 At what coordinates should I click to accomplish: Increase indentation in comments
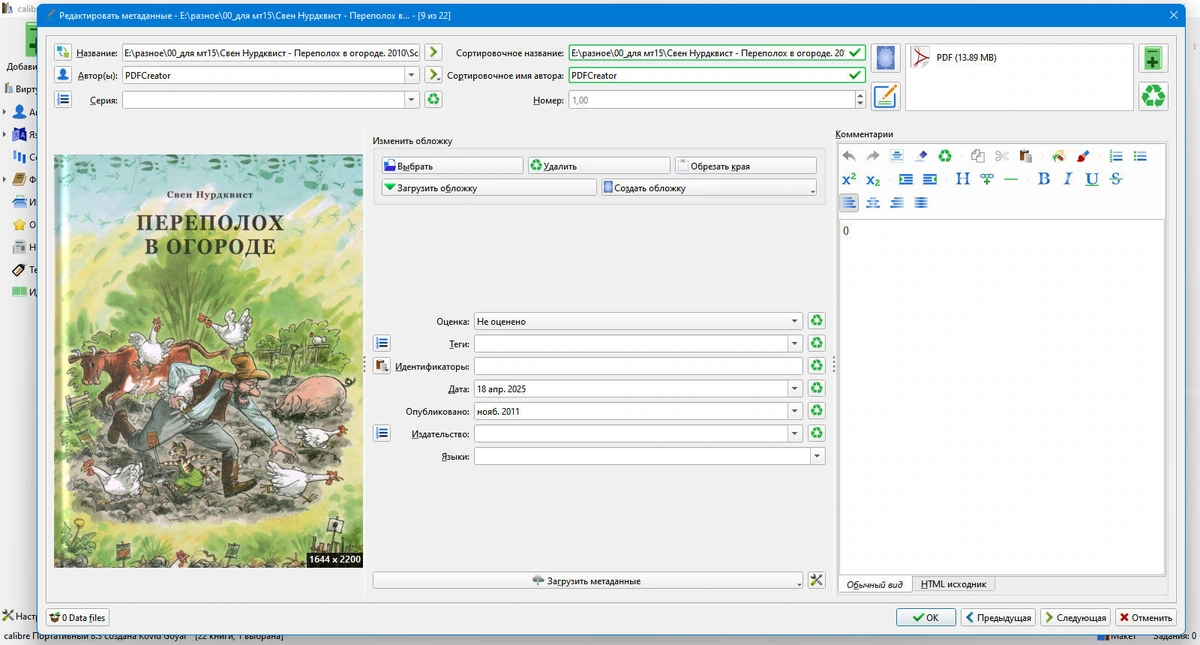click(906, 179)
